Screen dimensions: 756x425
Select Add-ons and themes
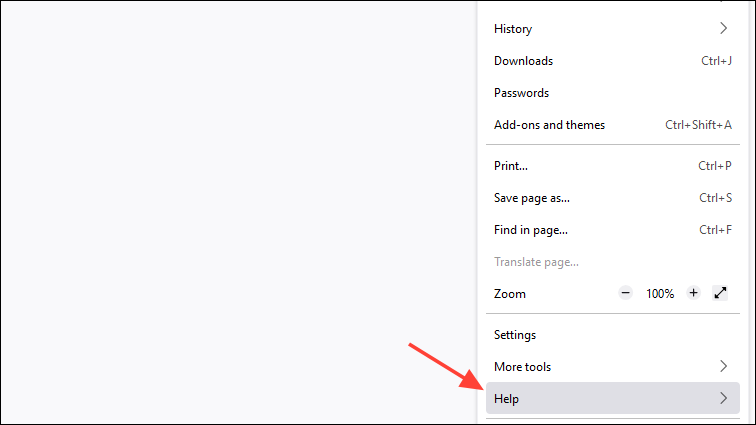[x=549, y=125]
